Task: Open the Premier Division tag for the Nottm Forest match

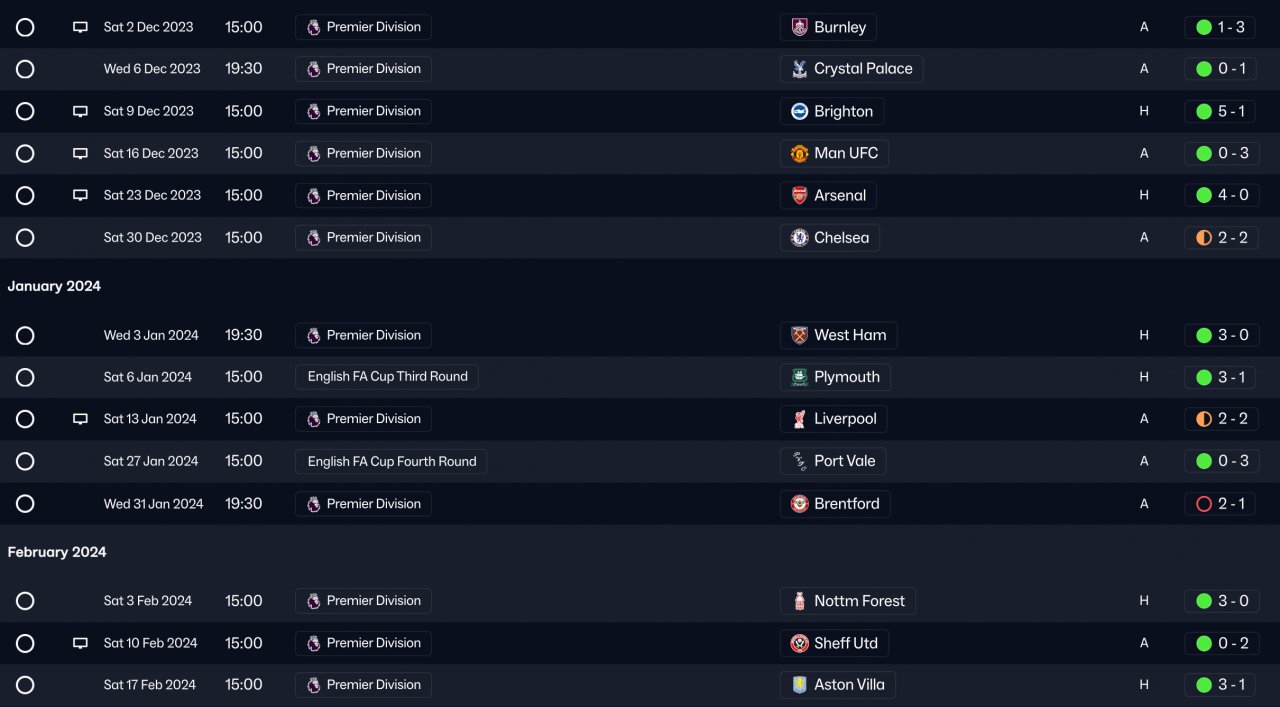Action: 363,601
